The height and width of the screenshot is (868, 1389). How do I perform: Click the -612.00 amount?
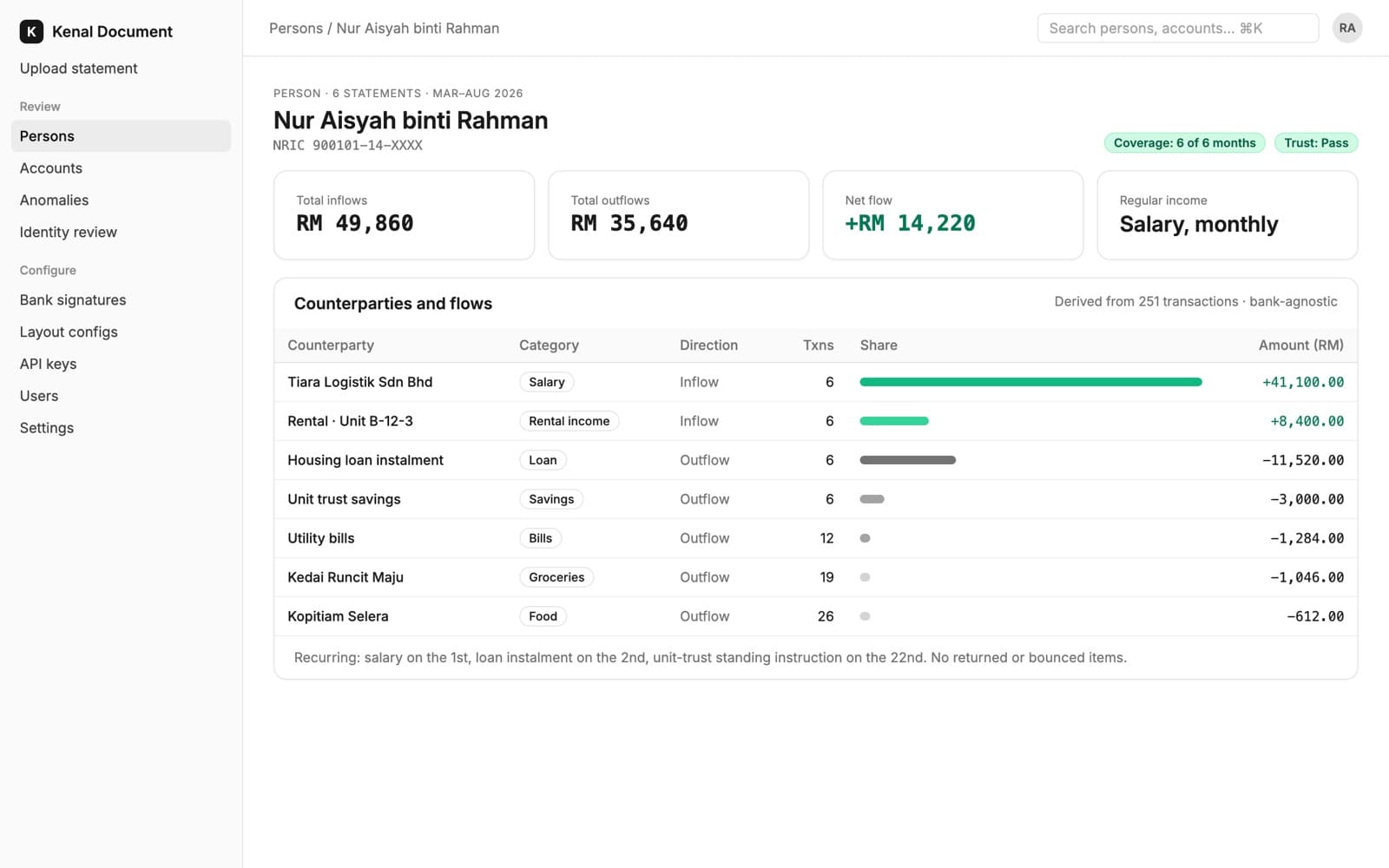tap(1315, 616)
